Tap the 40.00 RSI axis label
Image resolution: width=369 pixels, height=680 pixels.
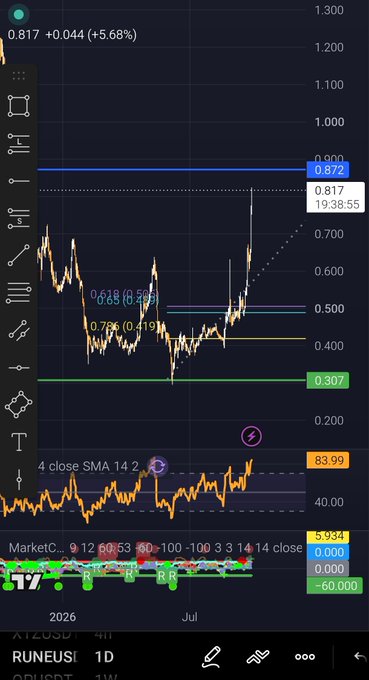pyautogui.click(x=329, y=502)
